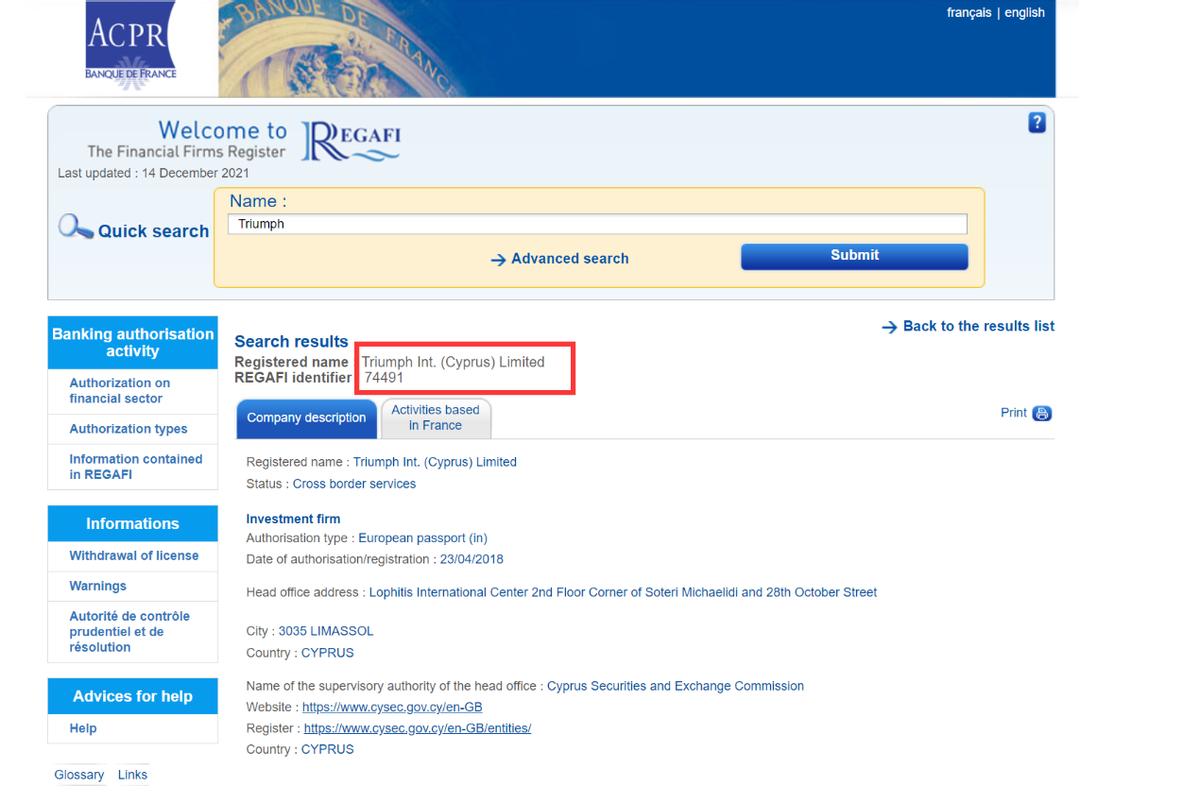
Task: Open Information contained in REGAFI
Action: [135, 467]
